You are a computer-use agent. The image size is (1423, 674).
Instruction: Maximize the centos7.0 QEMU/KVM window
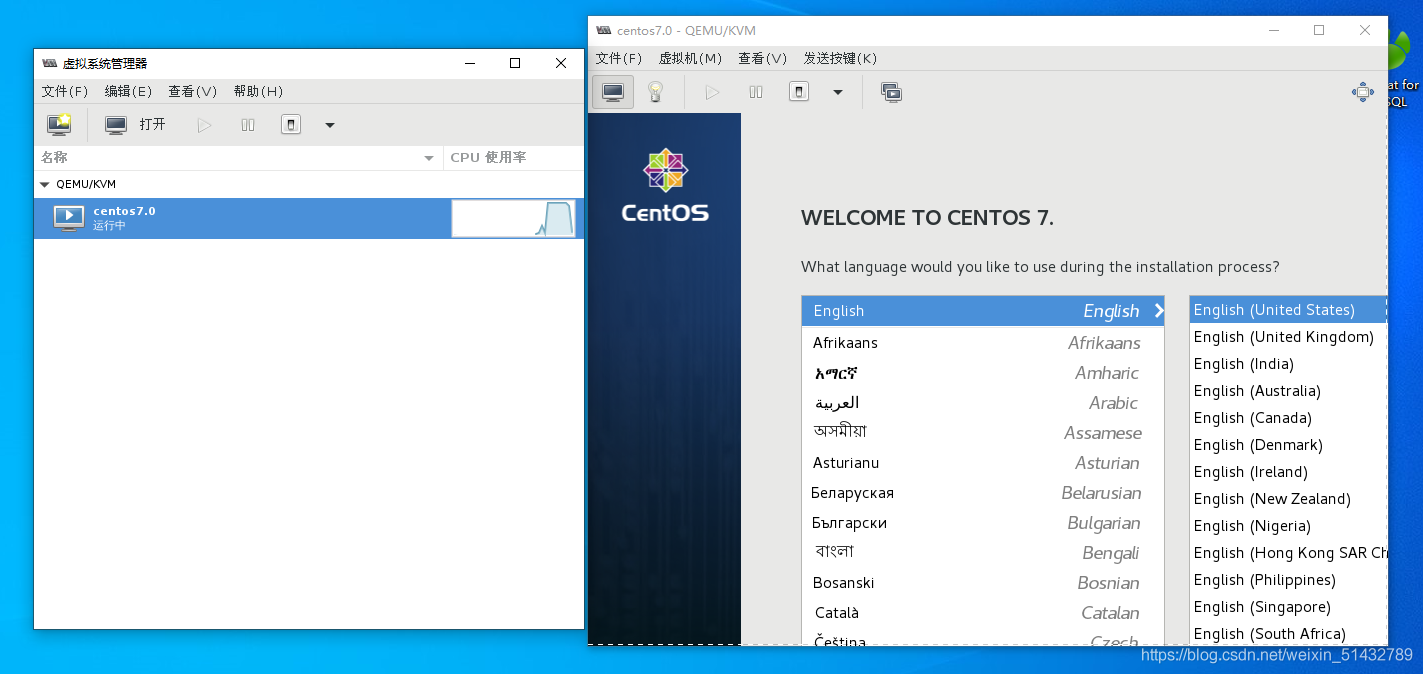(1319, 30)
